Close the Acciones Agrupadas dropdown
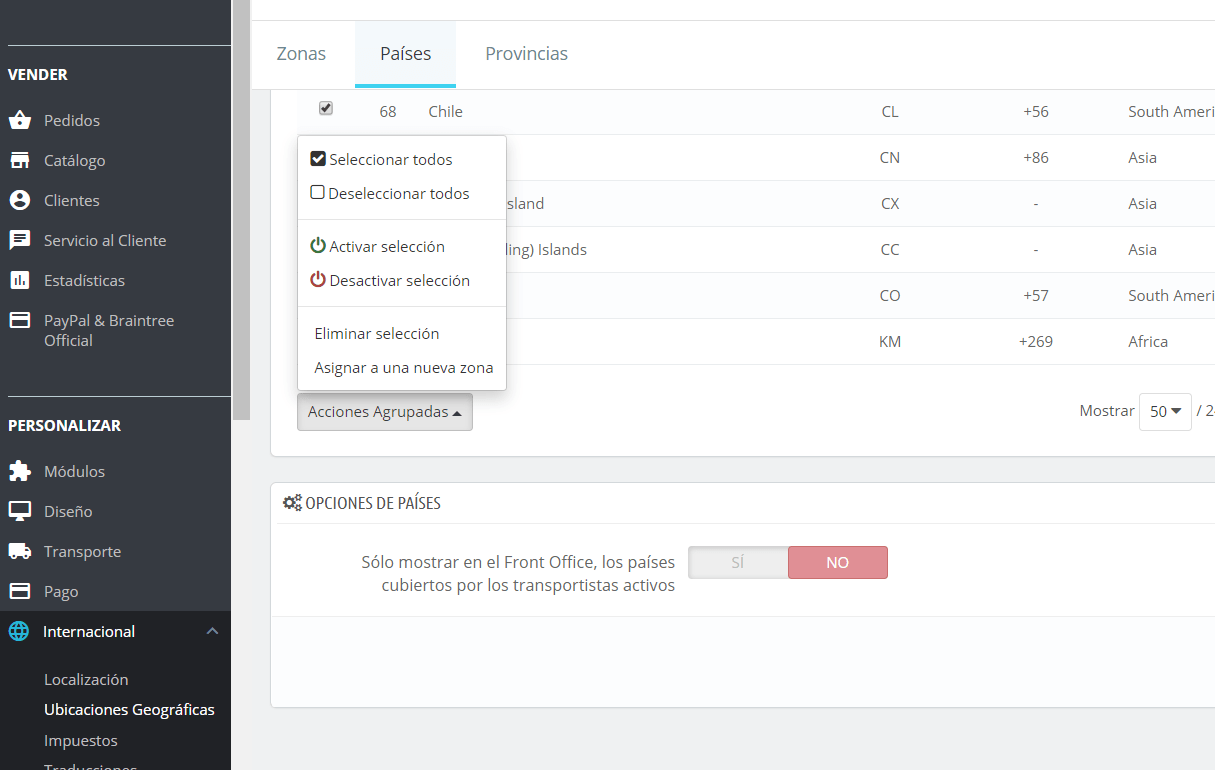Screen dimensions: 1215x770 385,412
